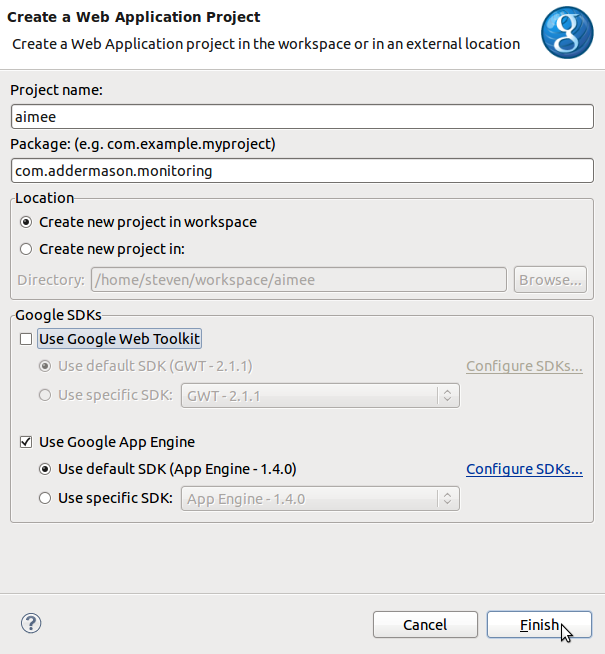The image size is (605, 654).
Task: Uncheck the Use Google App Engine checkbox
Action: [26, 442]
